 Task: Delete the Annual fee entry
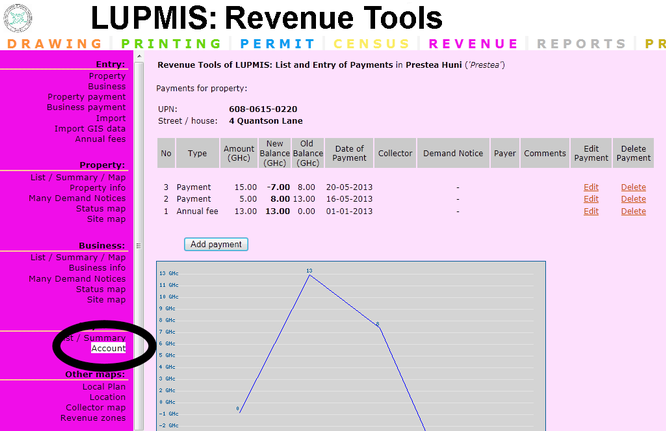pos(633,211)
